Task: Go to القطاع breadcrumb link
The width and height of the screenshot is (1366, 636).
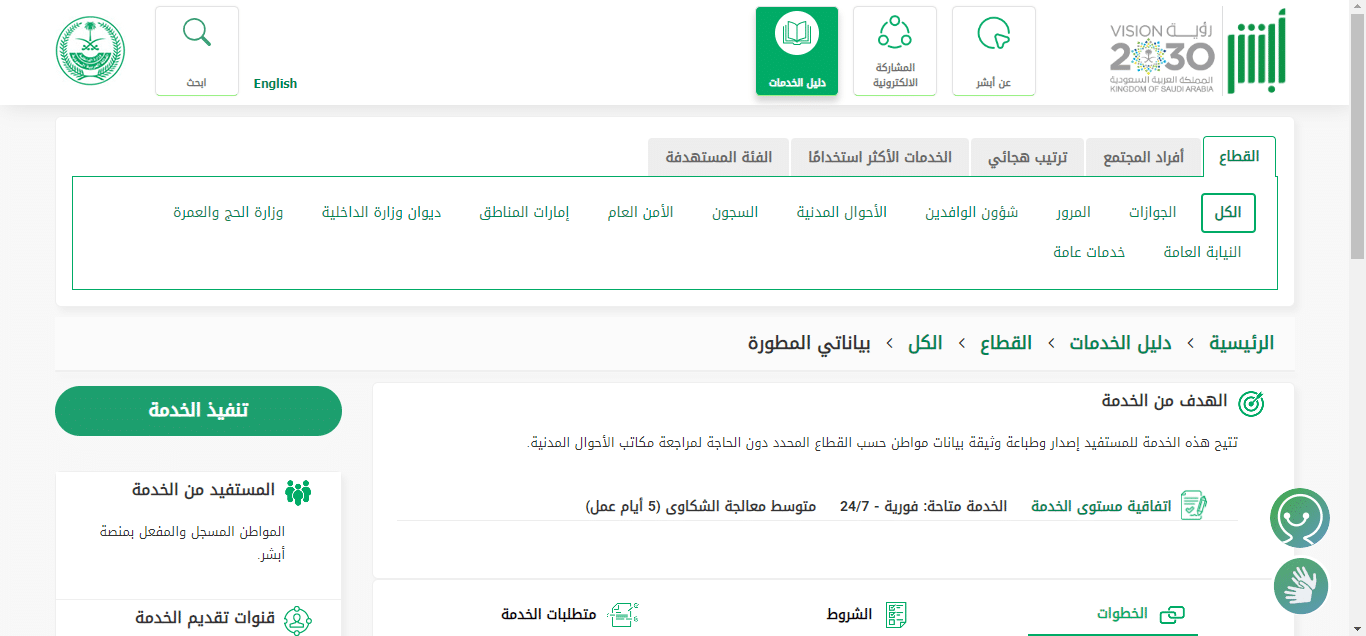Action: point(1005,343)
